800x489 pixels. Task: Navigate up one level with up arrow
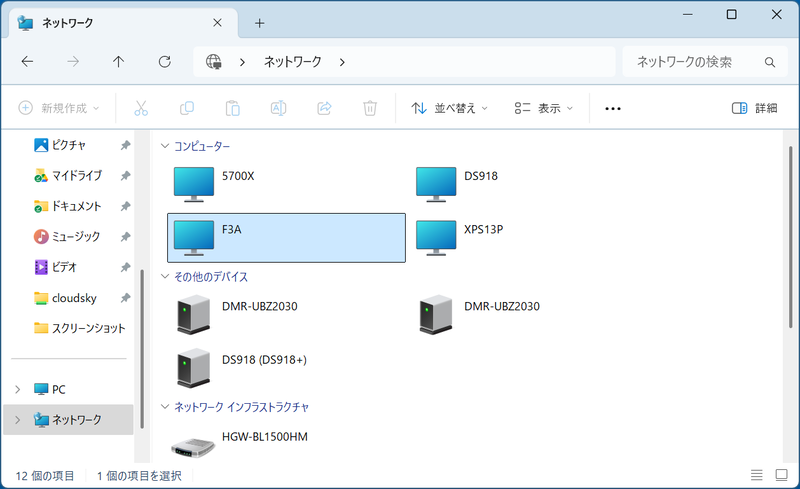click(118, 62)
